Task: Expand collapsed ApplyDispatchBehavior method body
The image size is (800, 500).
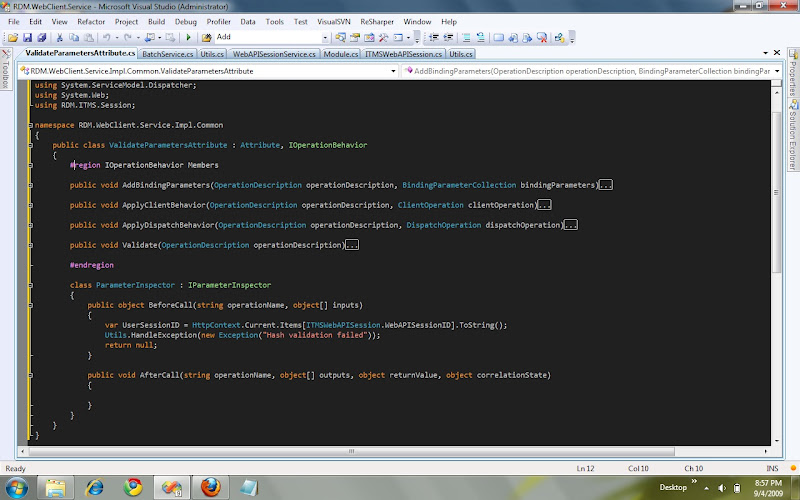Action: (570, 225)
